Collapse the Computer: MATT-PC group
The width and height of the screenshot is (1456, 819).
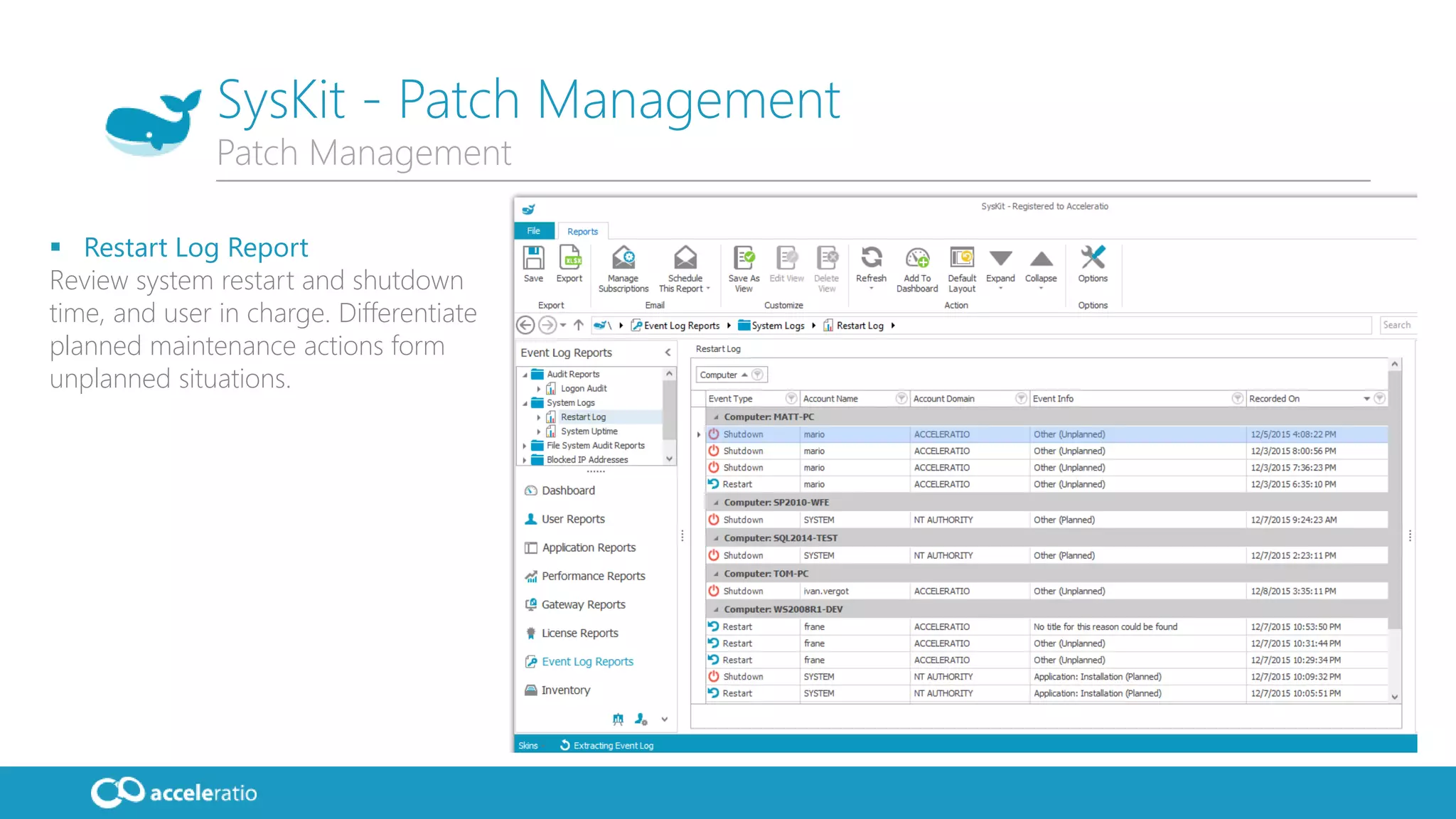[x=716, y=417]
